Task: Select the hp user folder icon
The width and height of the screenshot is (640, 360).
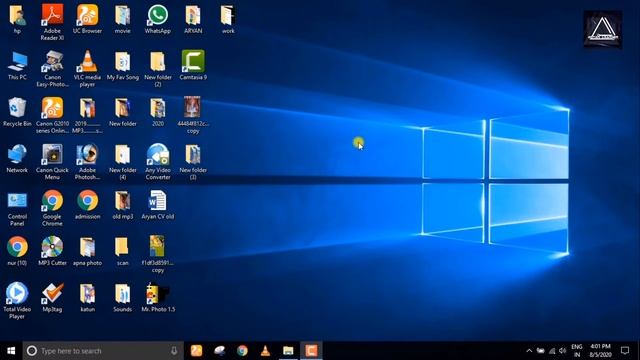Action: (x=17, y=19)
